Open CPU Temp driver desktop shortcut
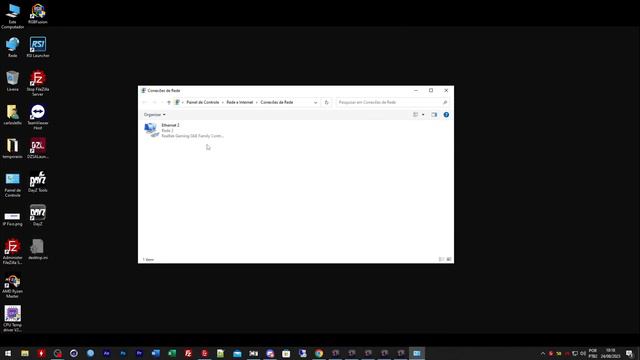 coord(13,319)
